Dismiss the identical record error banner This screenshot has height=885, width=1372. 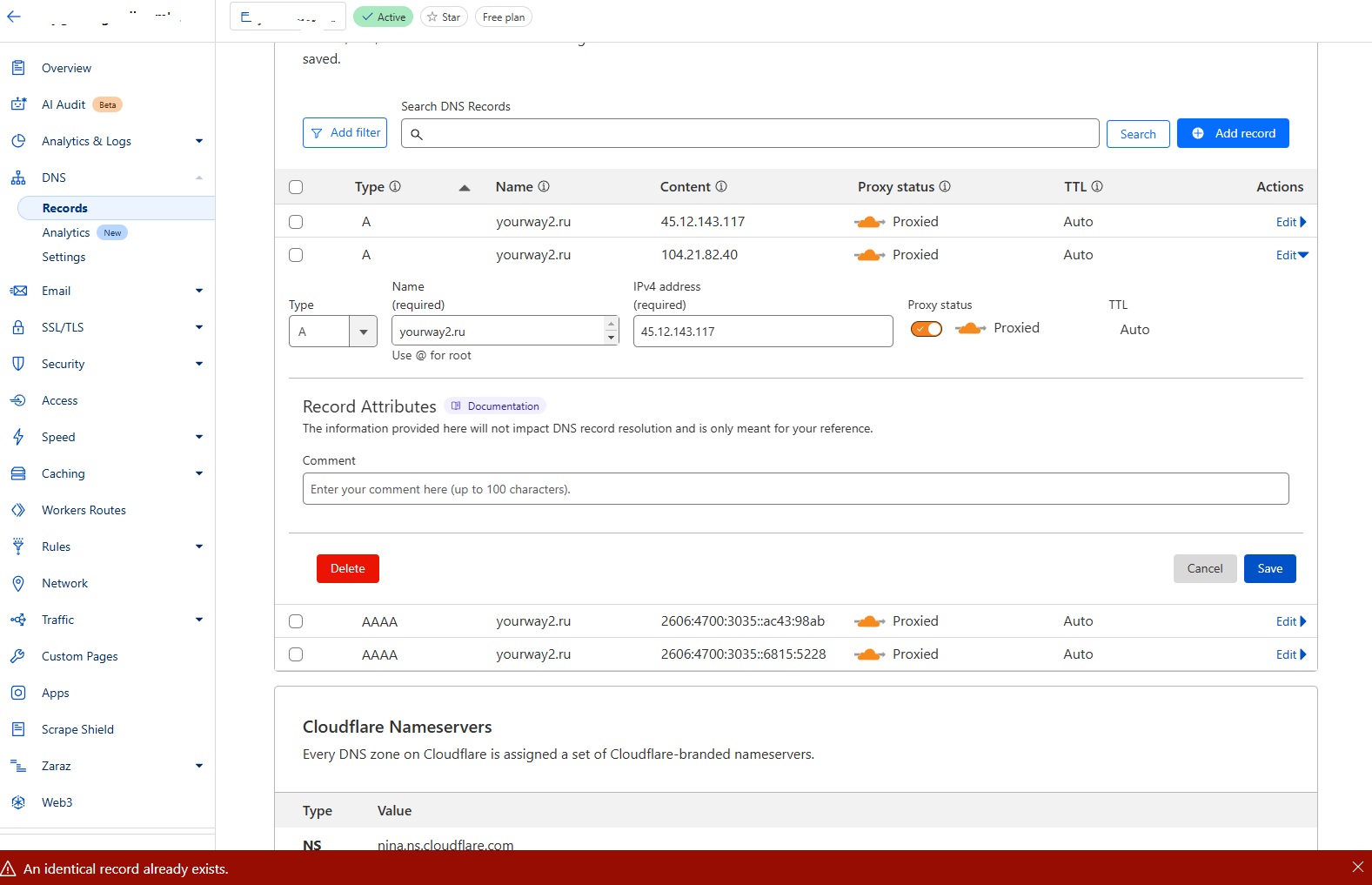tap(1358, 867)
